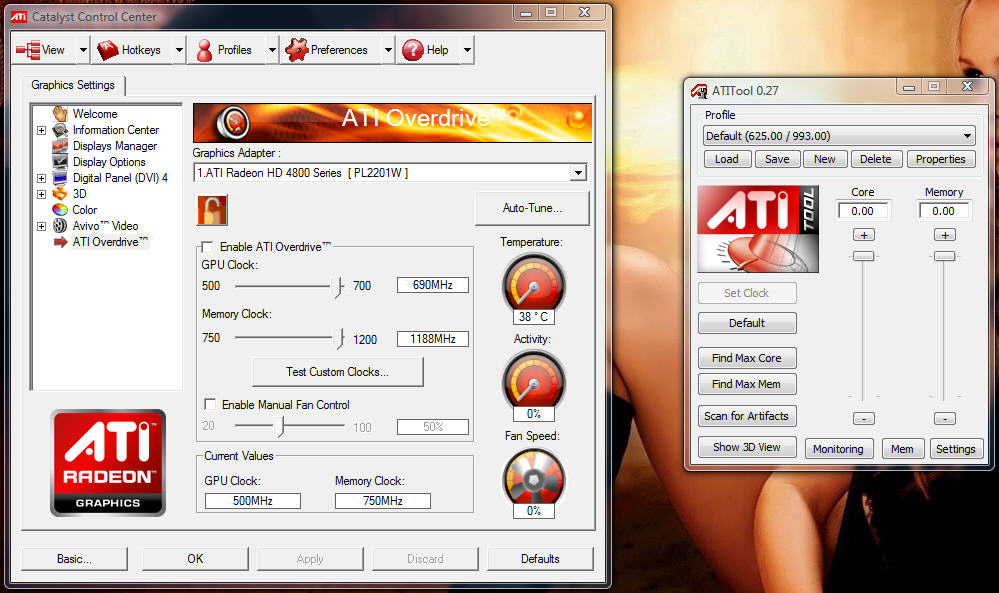Click the Hotkeys flame icon
The width and height of the screenshot is (999, 593).
pos(107,50)
